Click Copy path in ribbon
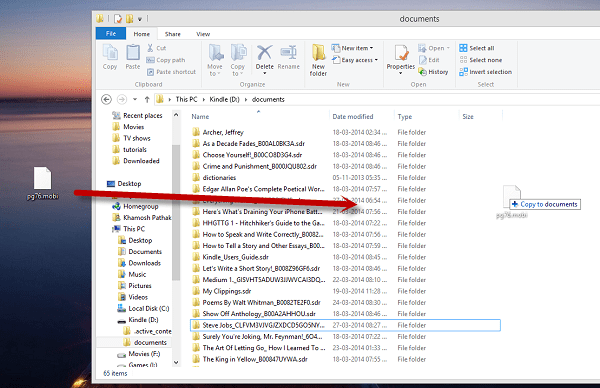This screenshot has width=600, height=388. 166,60
